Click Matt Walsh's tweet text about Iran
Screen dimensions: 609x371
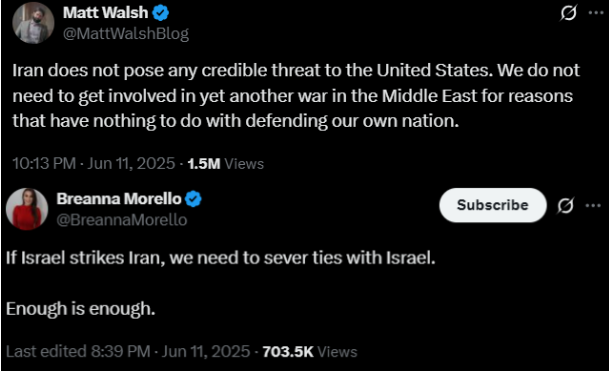296,96
